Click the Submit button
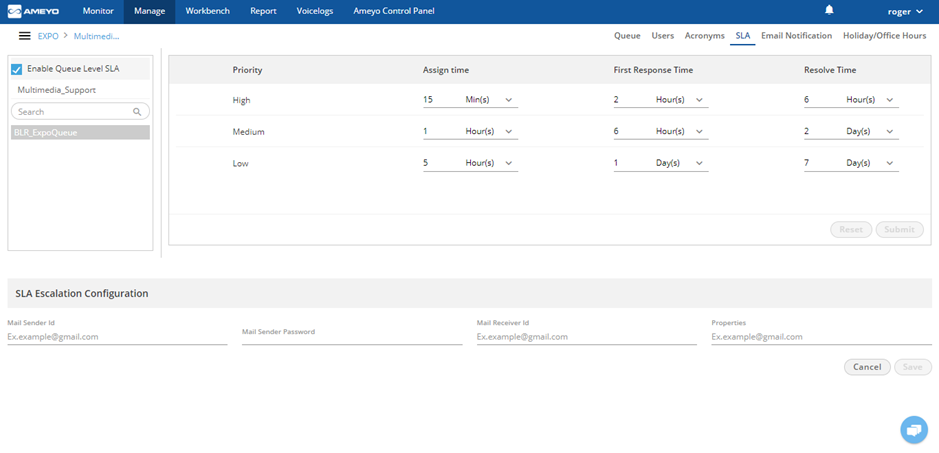This screenshot has height=453, width=939. tap(899, 229)
